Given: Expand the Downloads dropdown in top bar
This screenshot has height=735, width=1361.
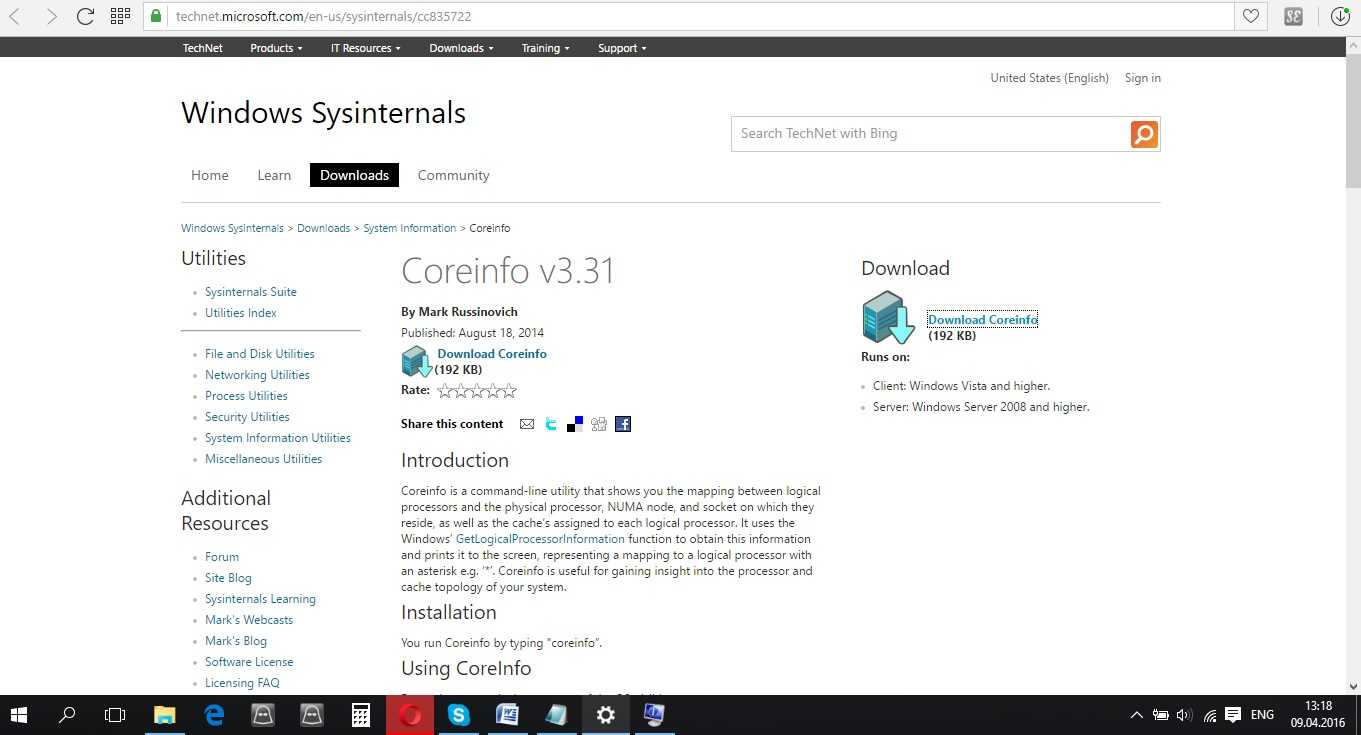Looking at the screenshot, I should (x=461, y=48).
